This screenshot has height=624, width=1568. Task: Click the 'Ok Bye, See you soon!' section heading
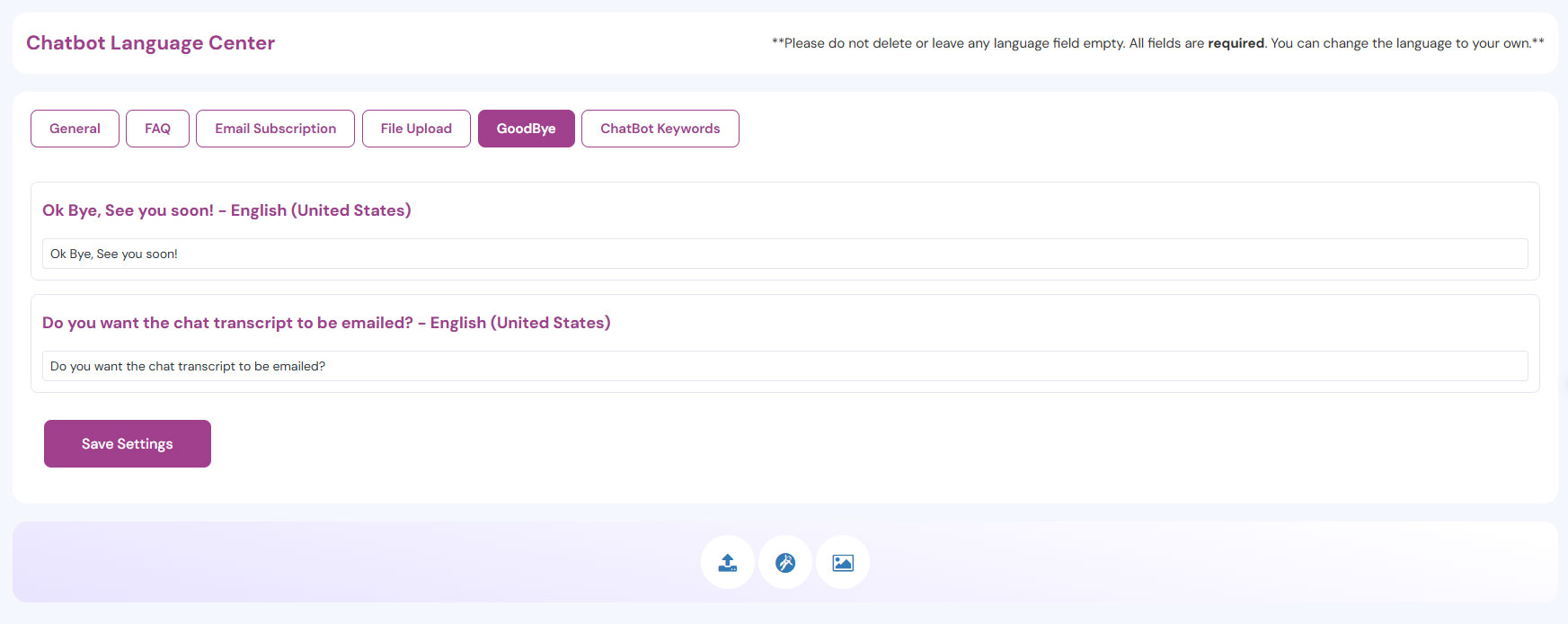tap(128, 210)
